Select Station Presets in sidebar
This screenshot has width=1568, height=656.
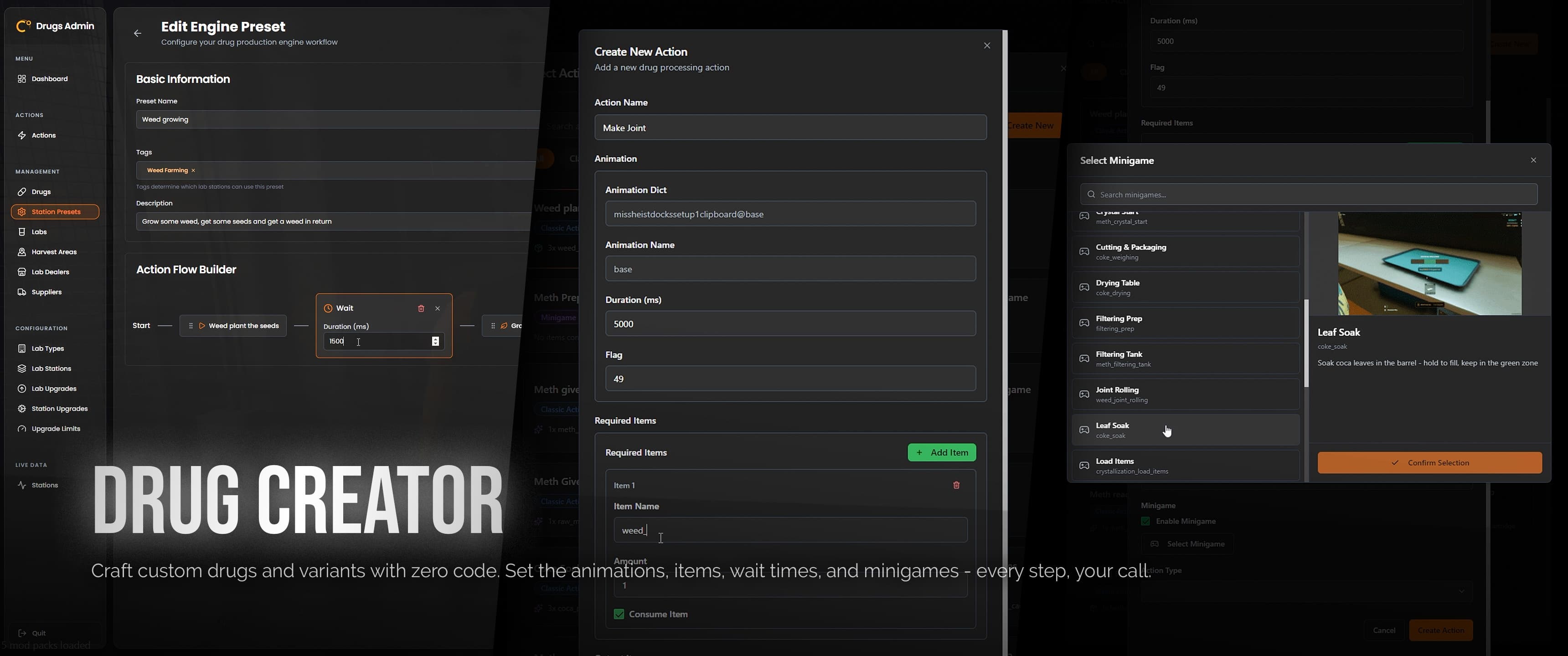(55, 212)
